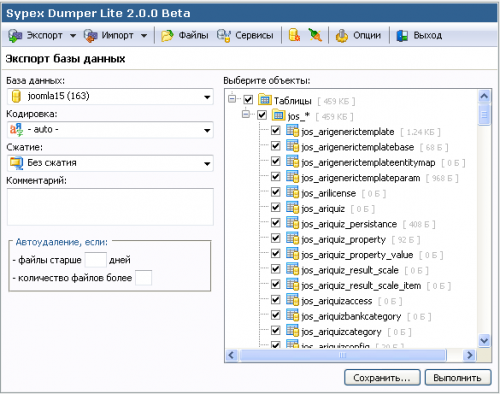Click the Импорт toolbar icon

point(90,36)
